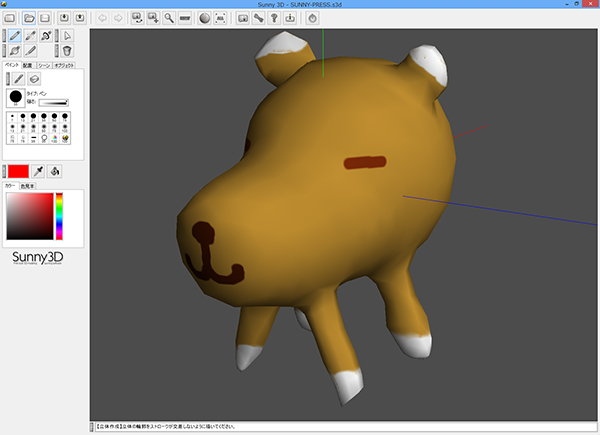Screen dimensions: 600x435
Task: Choose the eraser in the paint panel
Action: coord(34,77)
